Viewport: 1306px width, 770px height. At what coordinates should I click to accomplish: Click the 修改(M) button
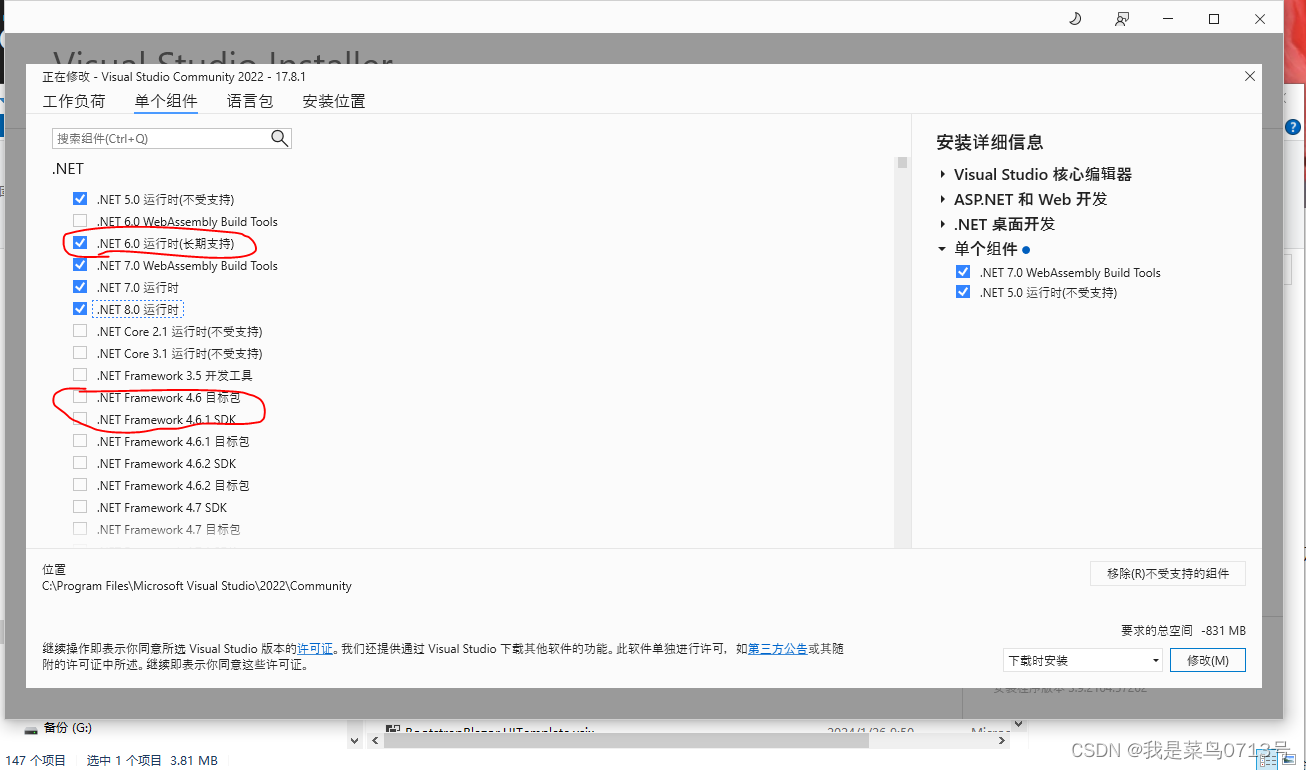(1208, 660)
